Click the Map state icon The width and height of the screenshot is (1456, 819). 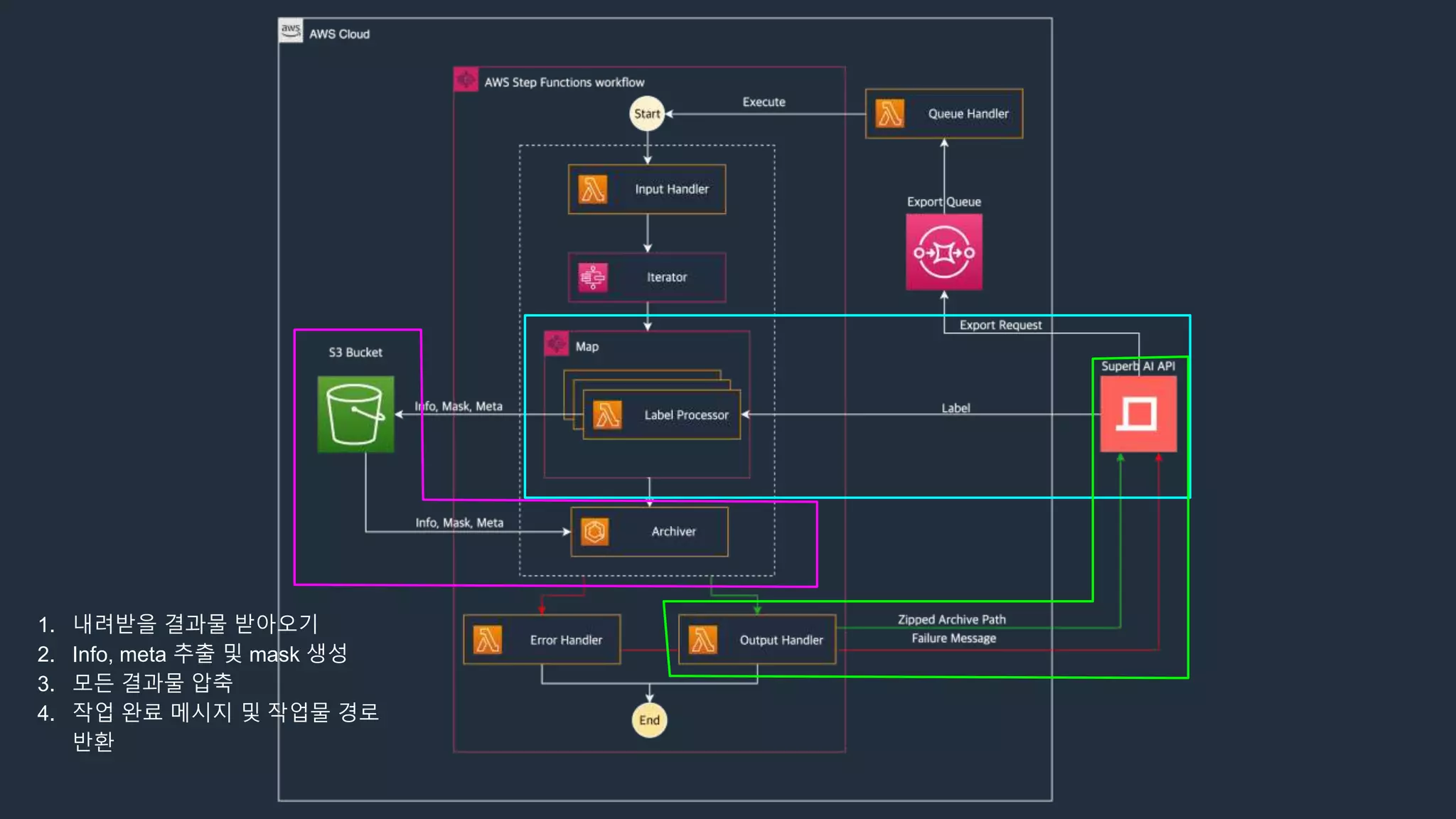(557, 344)
